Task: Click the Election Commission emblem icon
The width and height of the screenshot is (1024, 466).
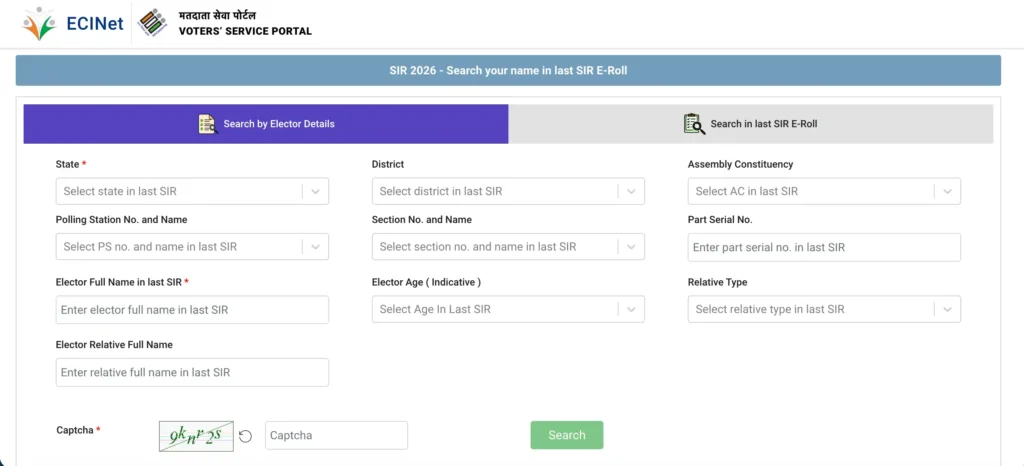Action: tap(152, 23)
